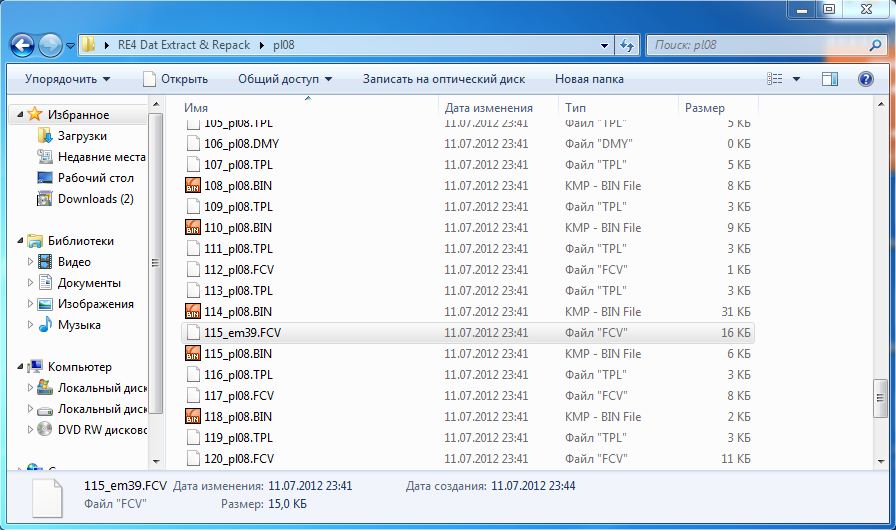The height and width of the screenshot is (530, 896).
Task: Click blank file icon of 106_pl08.DMY
Action: click(x=193, y=144)
